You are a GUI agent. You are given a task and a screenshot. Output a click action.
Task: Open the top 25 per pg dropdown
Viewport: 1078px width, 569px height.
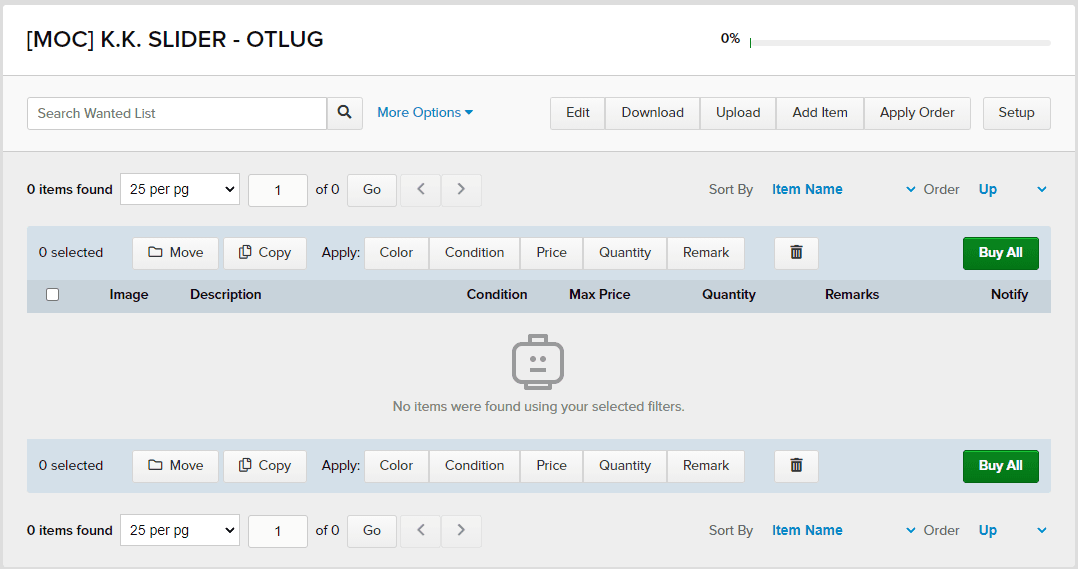pyautogui.click(x=180, y=190)
